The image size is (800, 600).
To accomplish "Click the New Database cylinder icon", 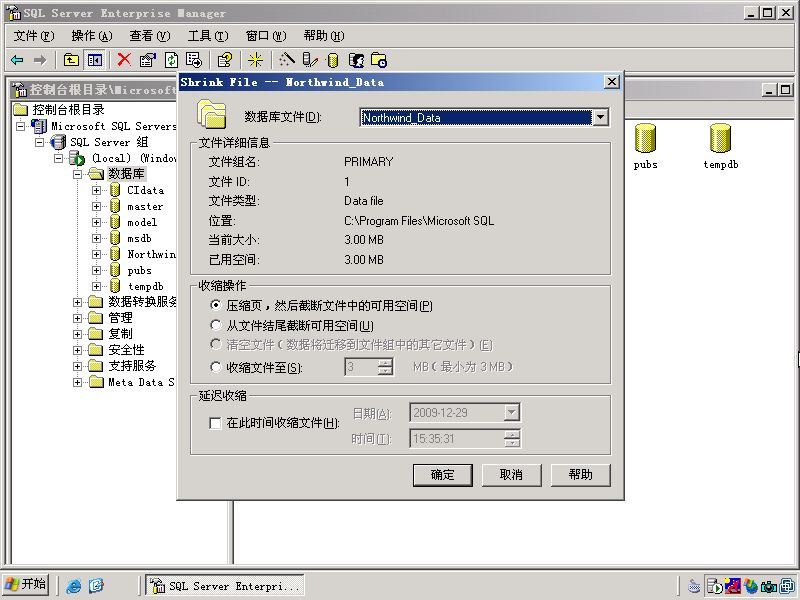I will coord(333,60).
